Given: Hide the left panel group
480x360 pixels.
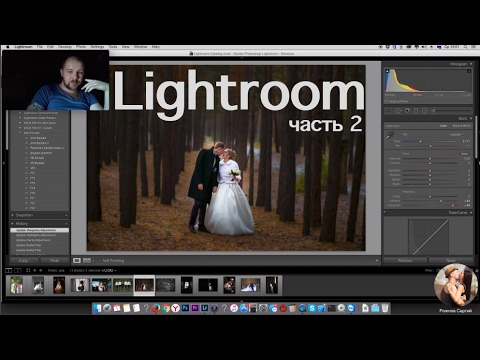Looking at the screenshot, I should pyautogui.click(x=3, y=163).
